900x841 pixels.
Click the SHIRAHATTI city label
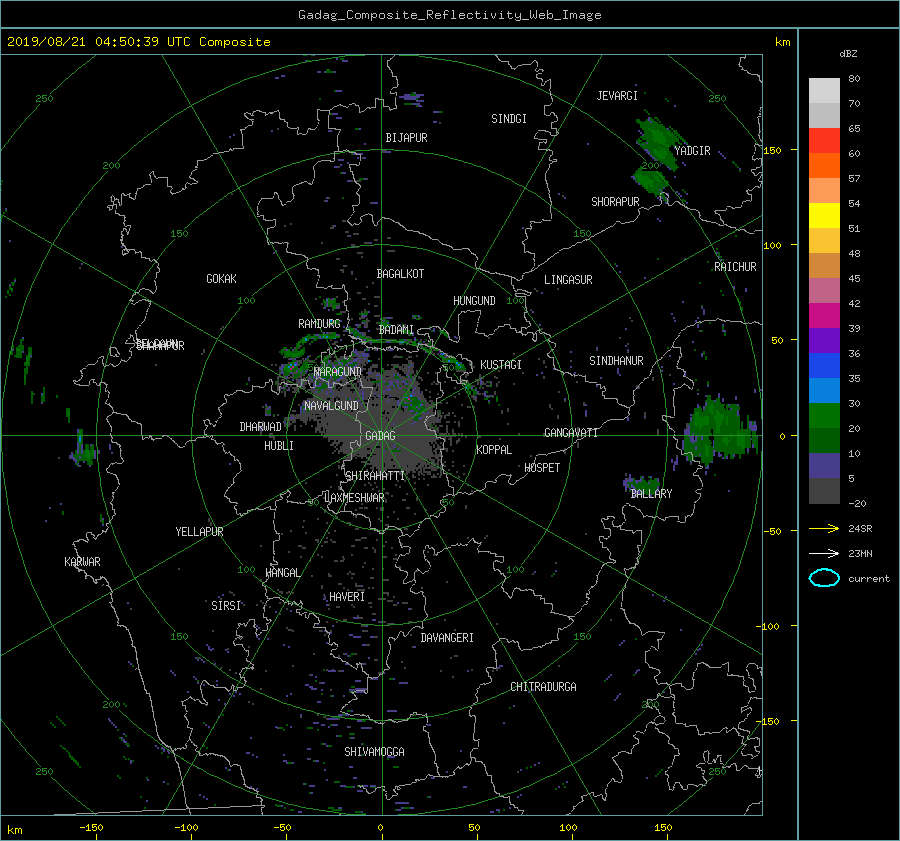click(375, 476)
